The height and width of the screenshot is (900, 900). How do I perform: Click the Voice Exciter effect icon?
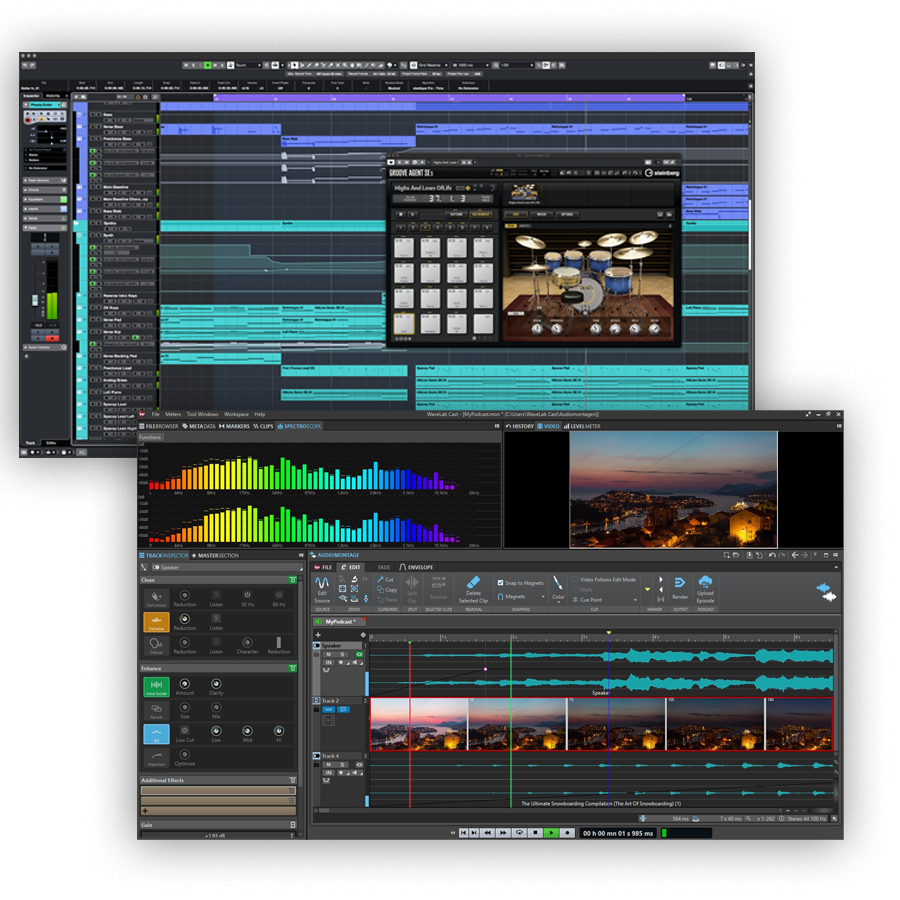tap(154, 685)
